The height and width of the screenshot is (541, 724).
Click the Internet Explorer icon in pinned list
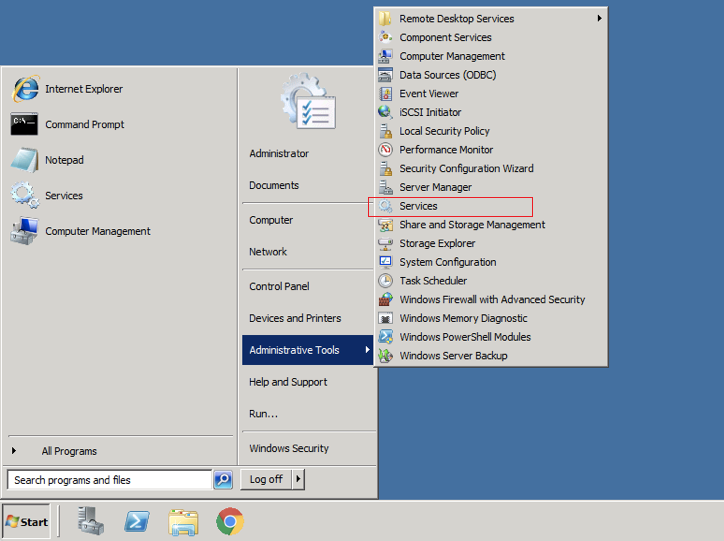click(x=25, y=89)
